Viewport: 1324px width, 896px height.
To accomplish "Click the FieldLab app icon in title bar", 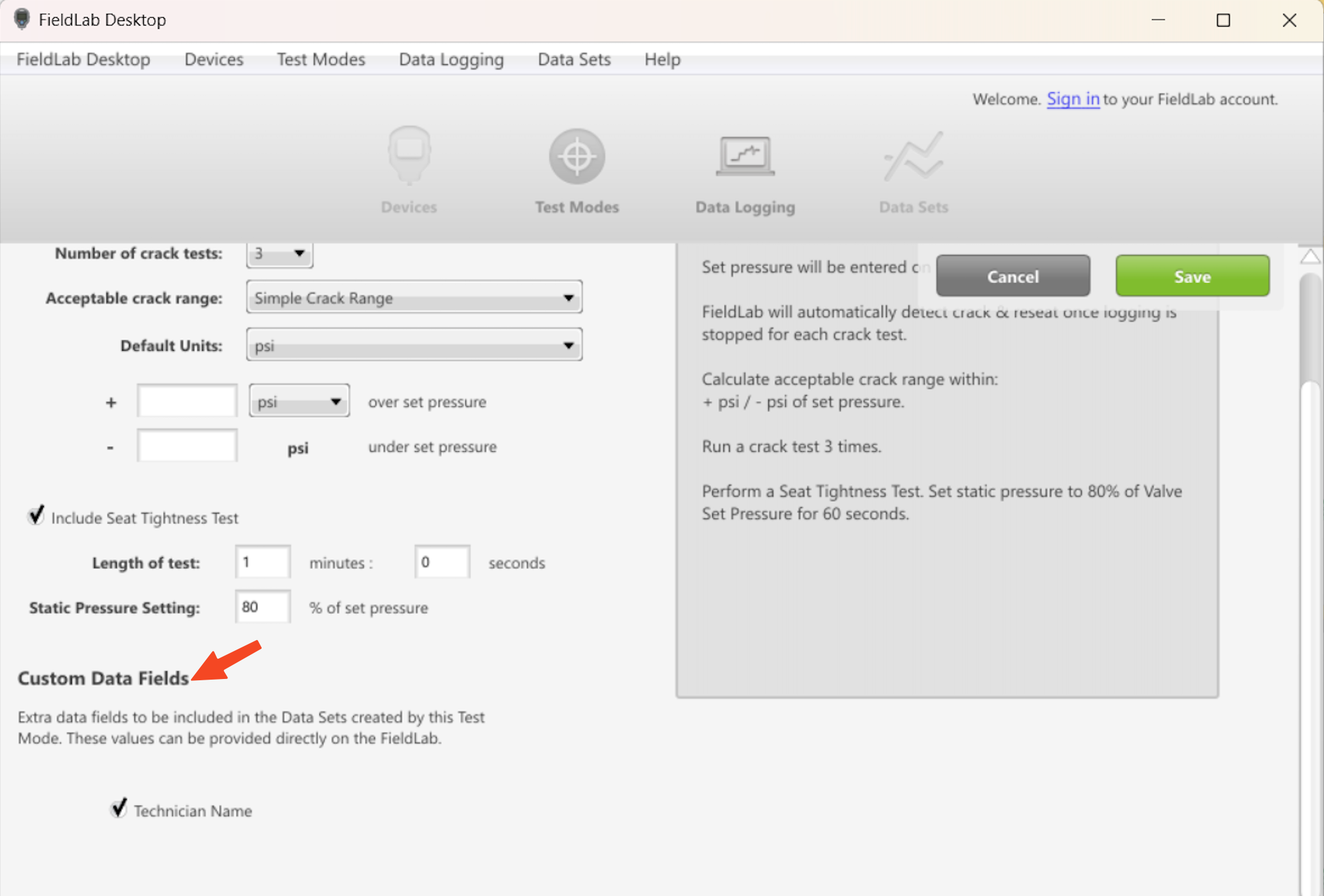I will click(22, 20).
